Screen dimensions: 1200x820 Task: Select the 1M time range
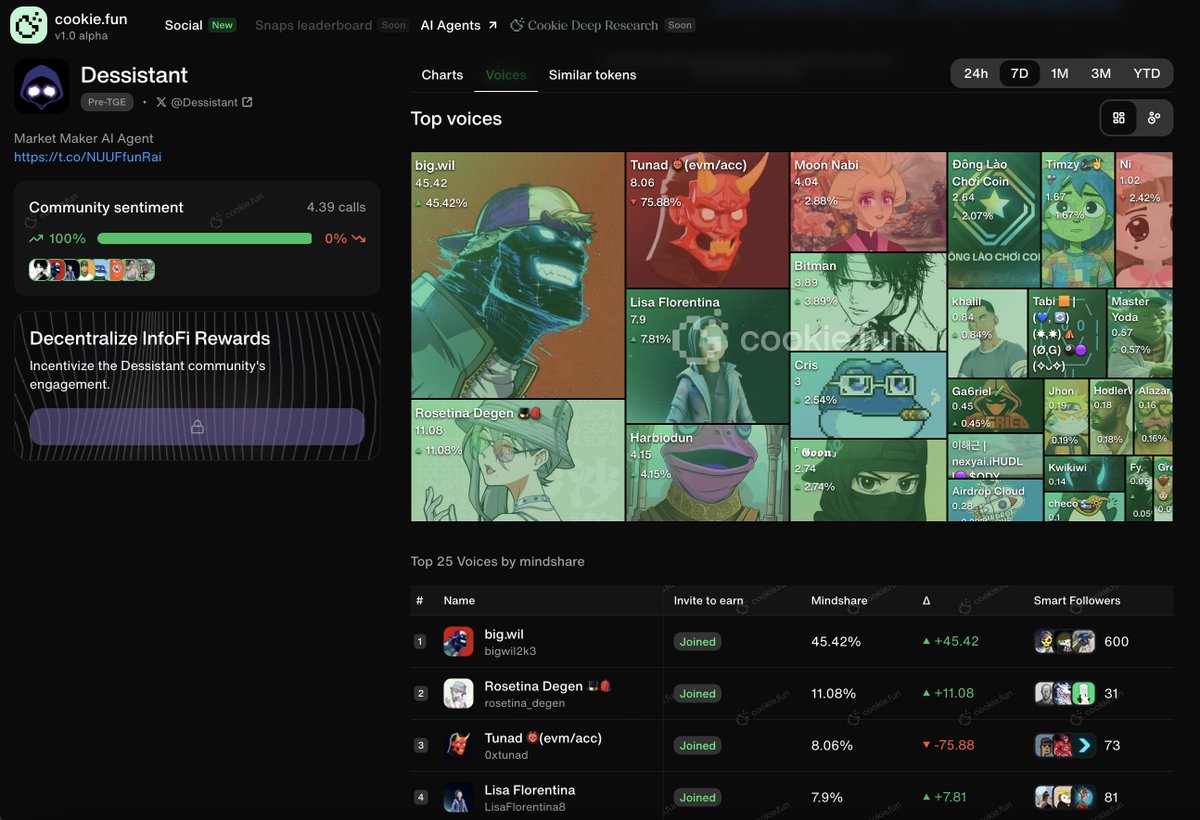1060,74
